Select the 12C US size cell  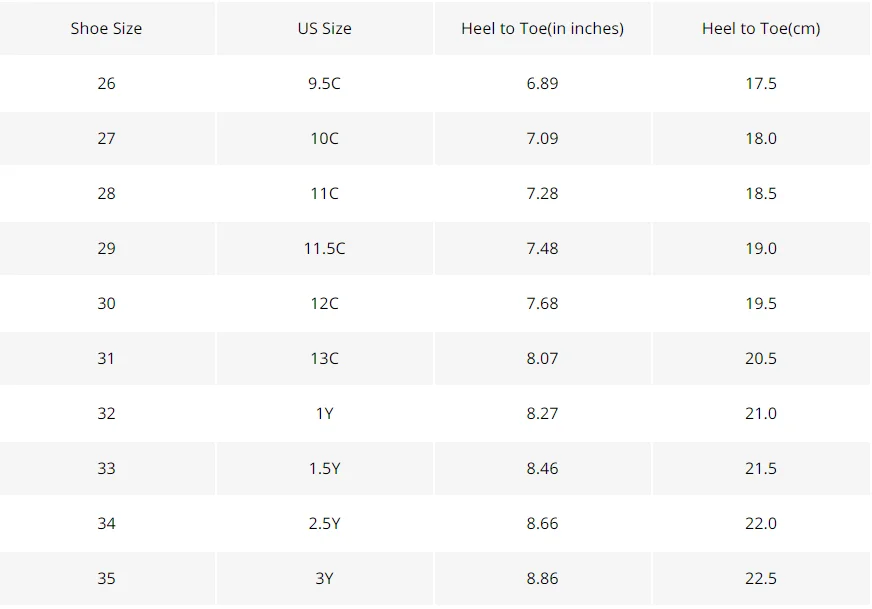(x=324, y=303)
